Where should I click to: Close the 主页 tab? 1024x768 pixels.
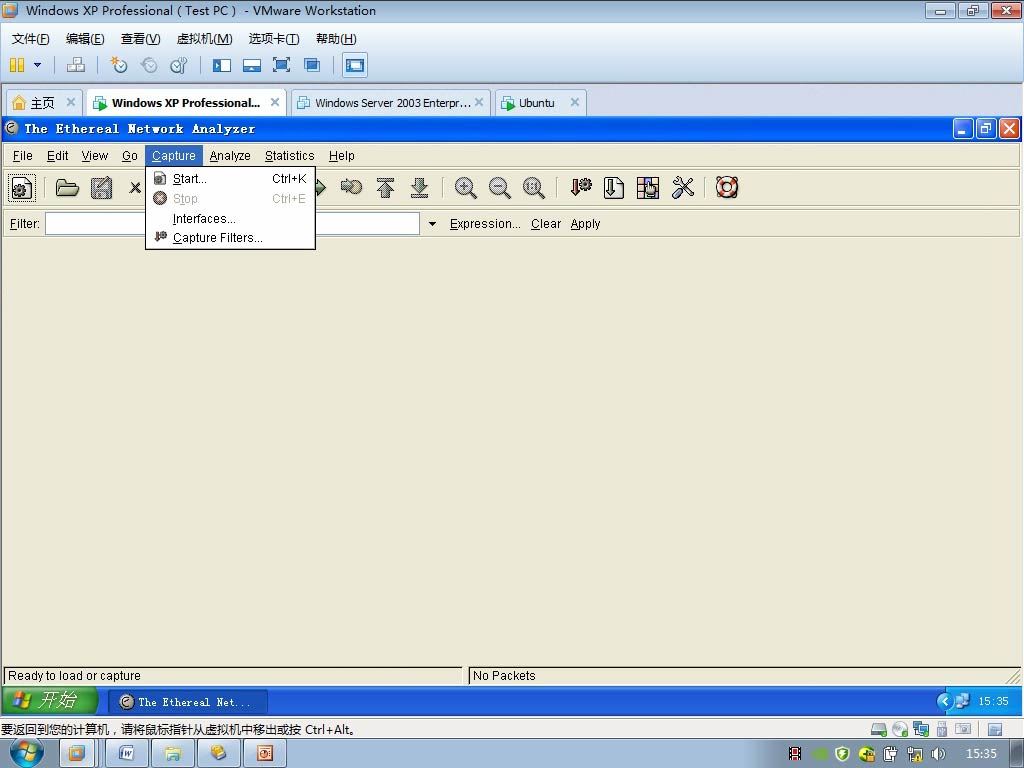(71, 103)
